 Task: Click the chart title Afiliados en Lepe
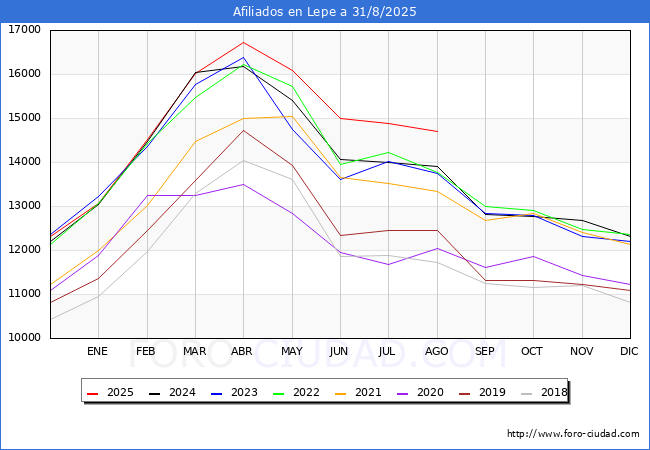pos(325,12)
